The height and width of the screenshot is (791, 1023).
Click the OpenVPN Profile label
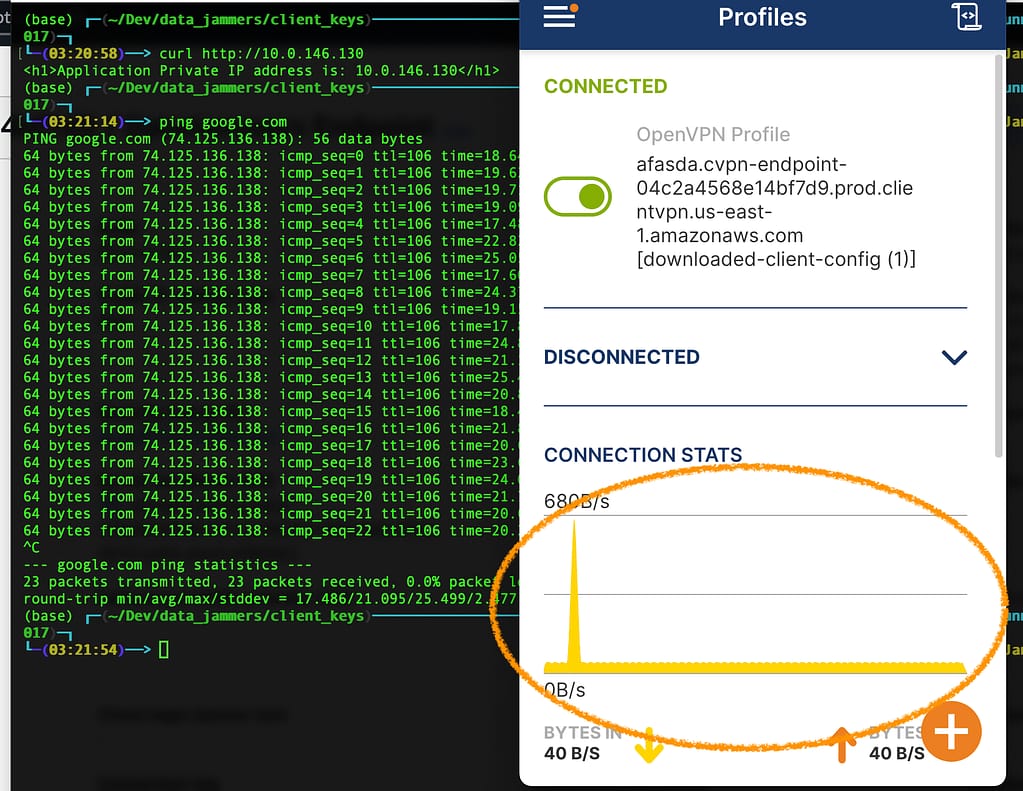(x=713, y=134)
